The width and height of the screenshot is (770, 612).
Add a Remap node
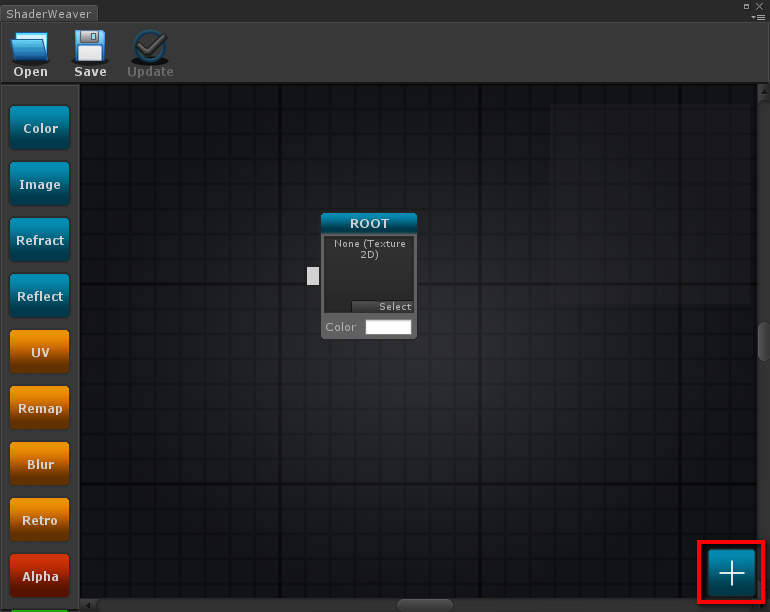coord(40,408)
